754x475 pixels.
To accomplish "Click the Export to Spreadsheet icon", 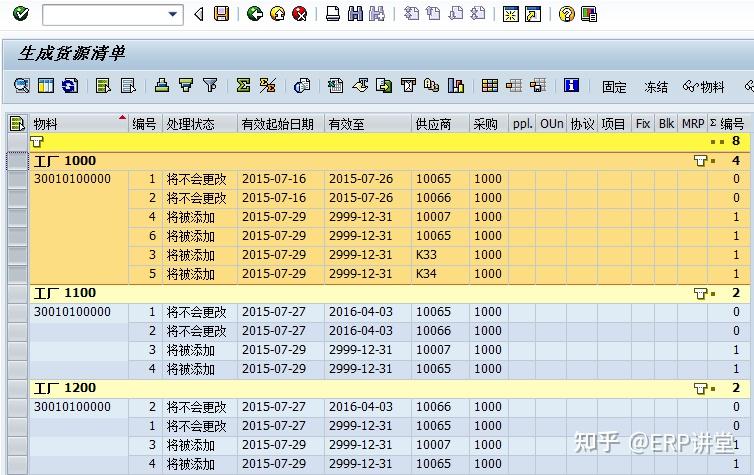I will click(335, 86).
